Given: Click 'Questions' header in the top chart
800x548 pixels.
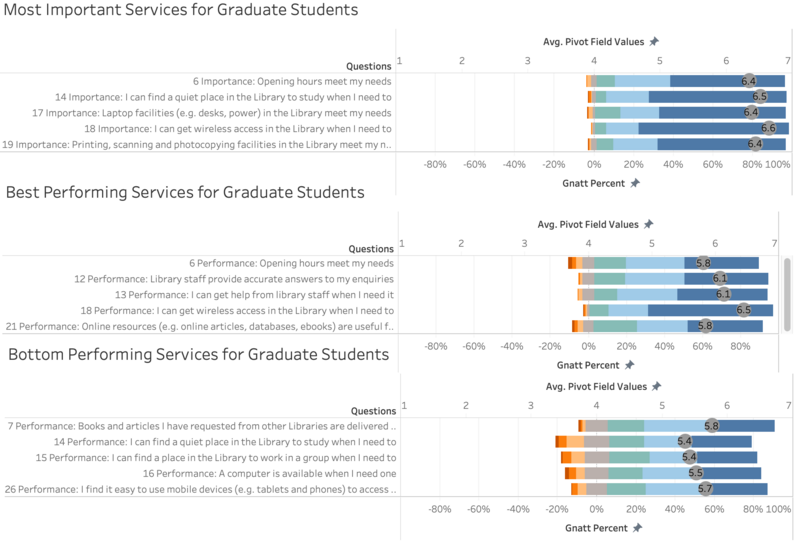Looking at the screenshot, I should tap(369, 66).
